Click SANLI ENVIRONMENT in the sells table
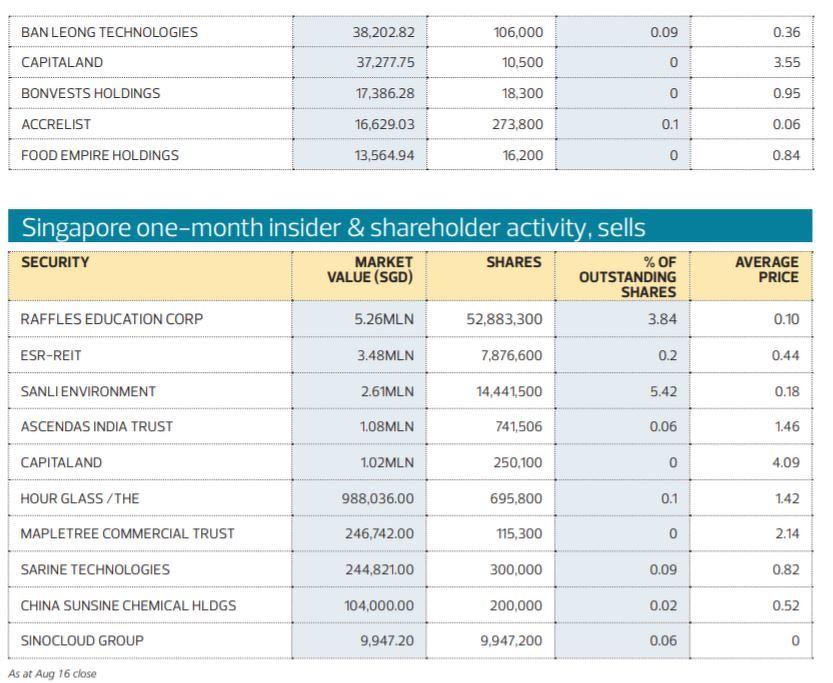The height and width of the screenshot is (683, 833). [88, 391]
